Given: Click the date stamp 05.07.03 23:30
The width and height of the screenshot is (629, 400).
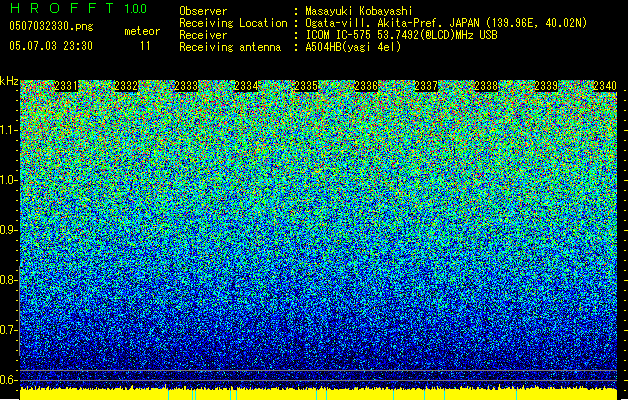Looking at the screenshot, I should click(51, 46).
